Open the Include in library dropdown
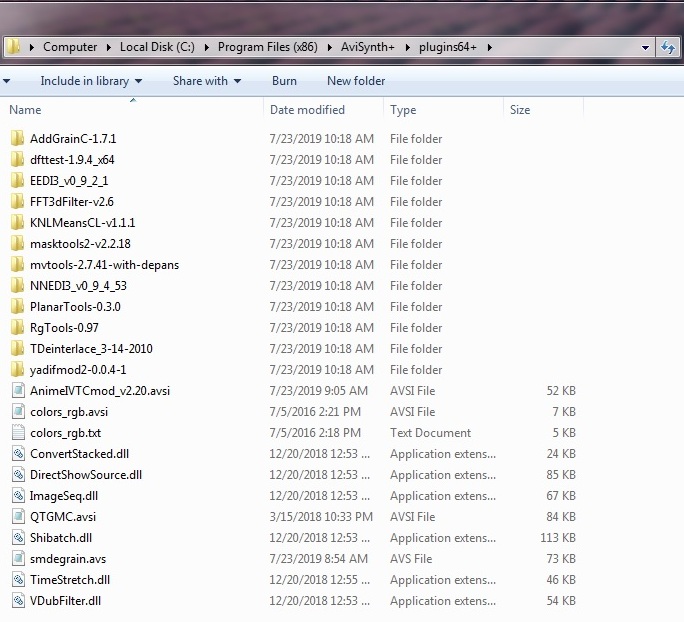 [x=91, y=81]
